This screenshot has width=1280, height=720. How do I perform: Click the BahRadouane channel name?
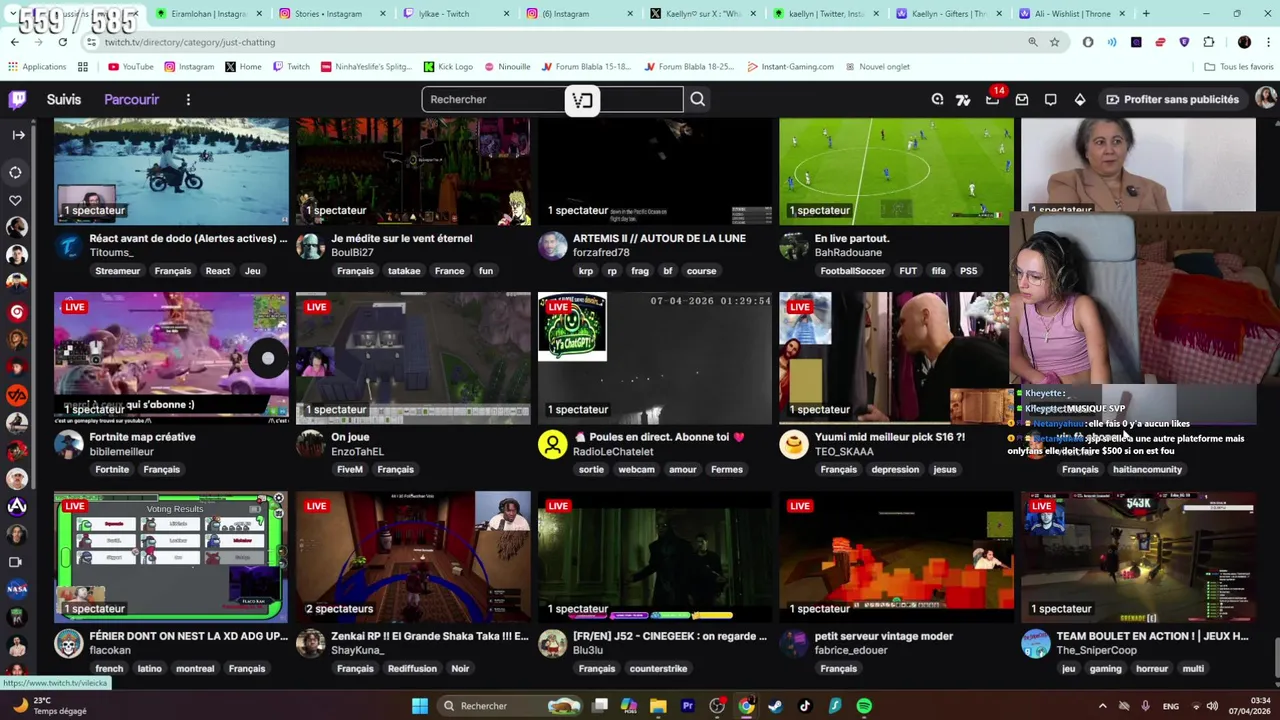[848, 253]
